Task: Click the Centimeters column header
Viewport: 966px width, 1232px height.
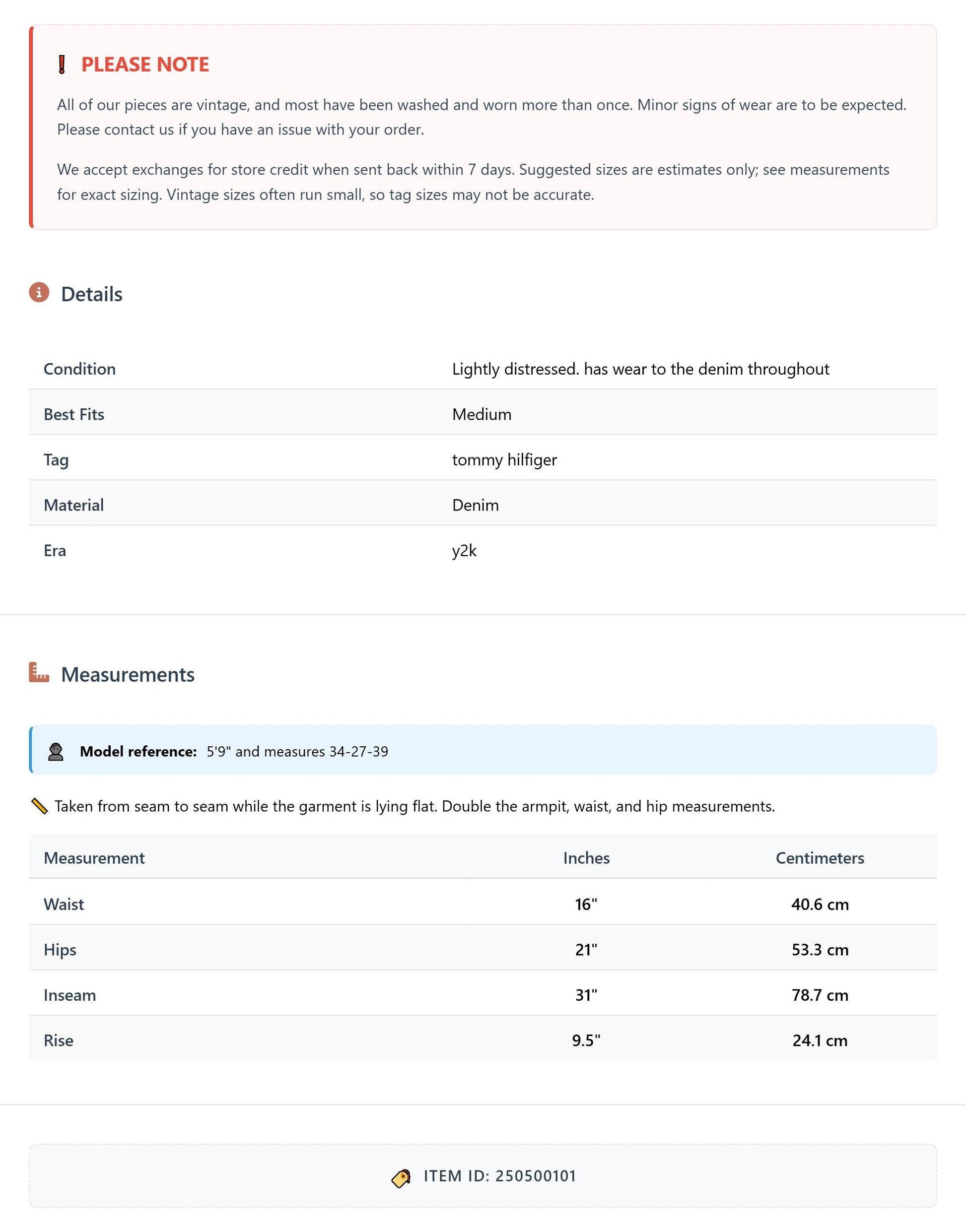Action: coord(820,858)
